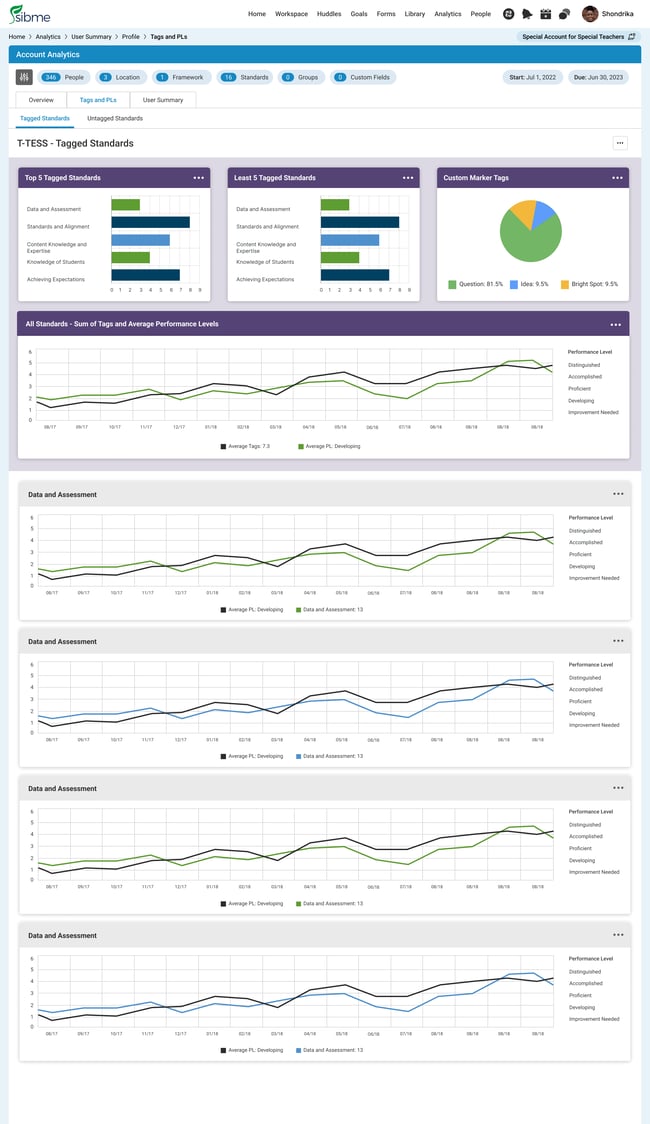This screenshot has height=1124, width=650.
Task: Open Top 5 Tagged Standards options menu
Action: coord(199,178)
